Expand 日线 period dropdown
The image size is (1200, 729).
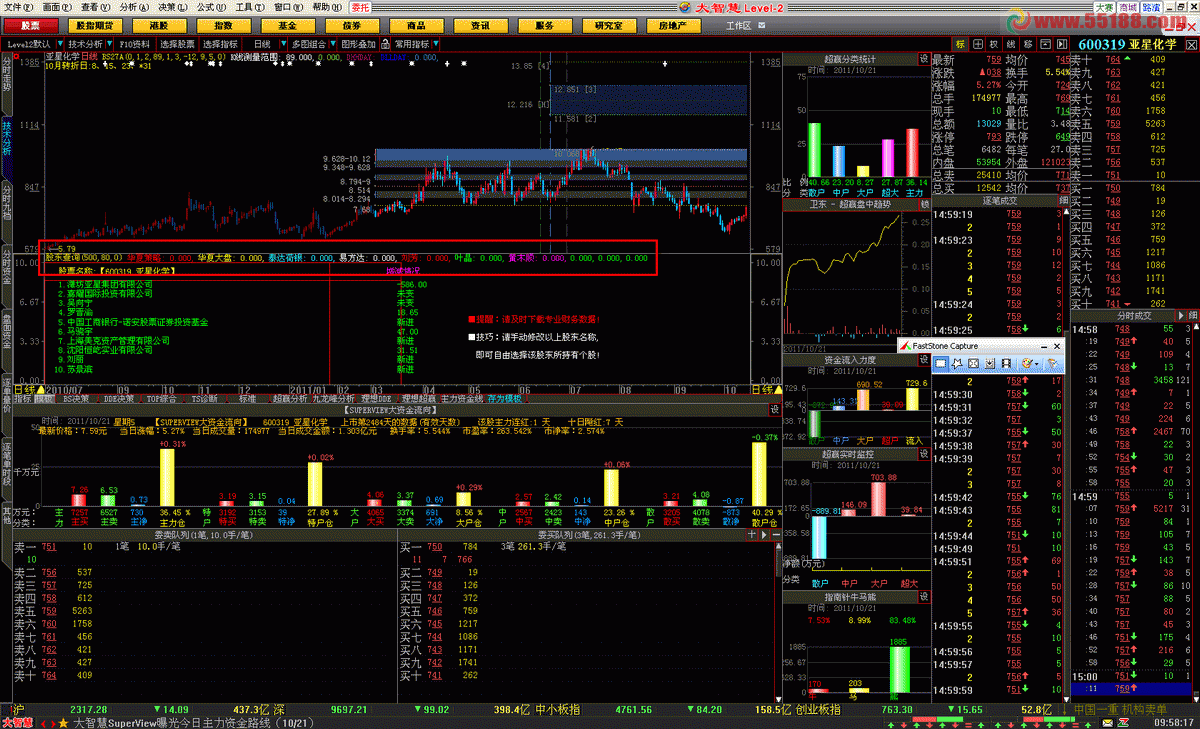click(x=283, y=44)
